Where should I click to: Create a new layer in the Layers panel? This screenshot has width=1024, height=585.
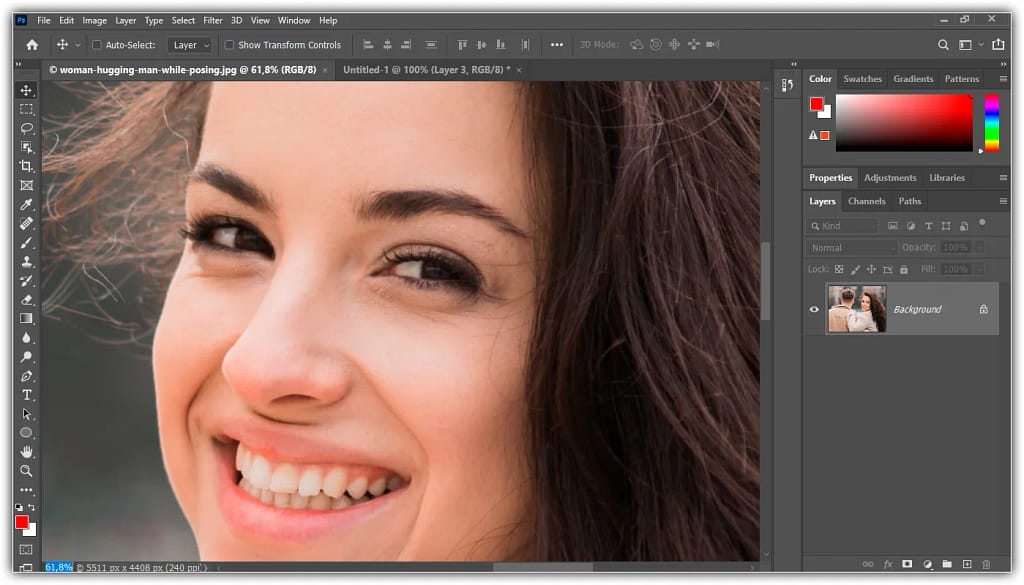[966, 564]
